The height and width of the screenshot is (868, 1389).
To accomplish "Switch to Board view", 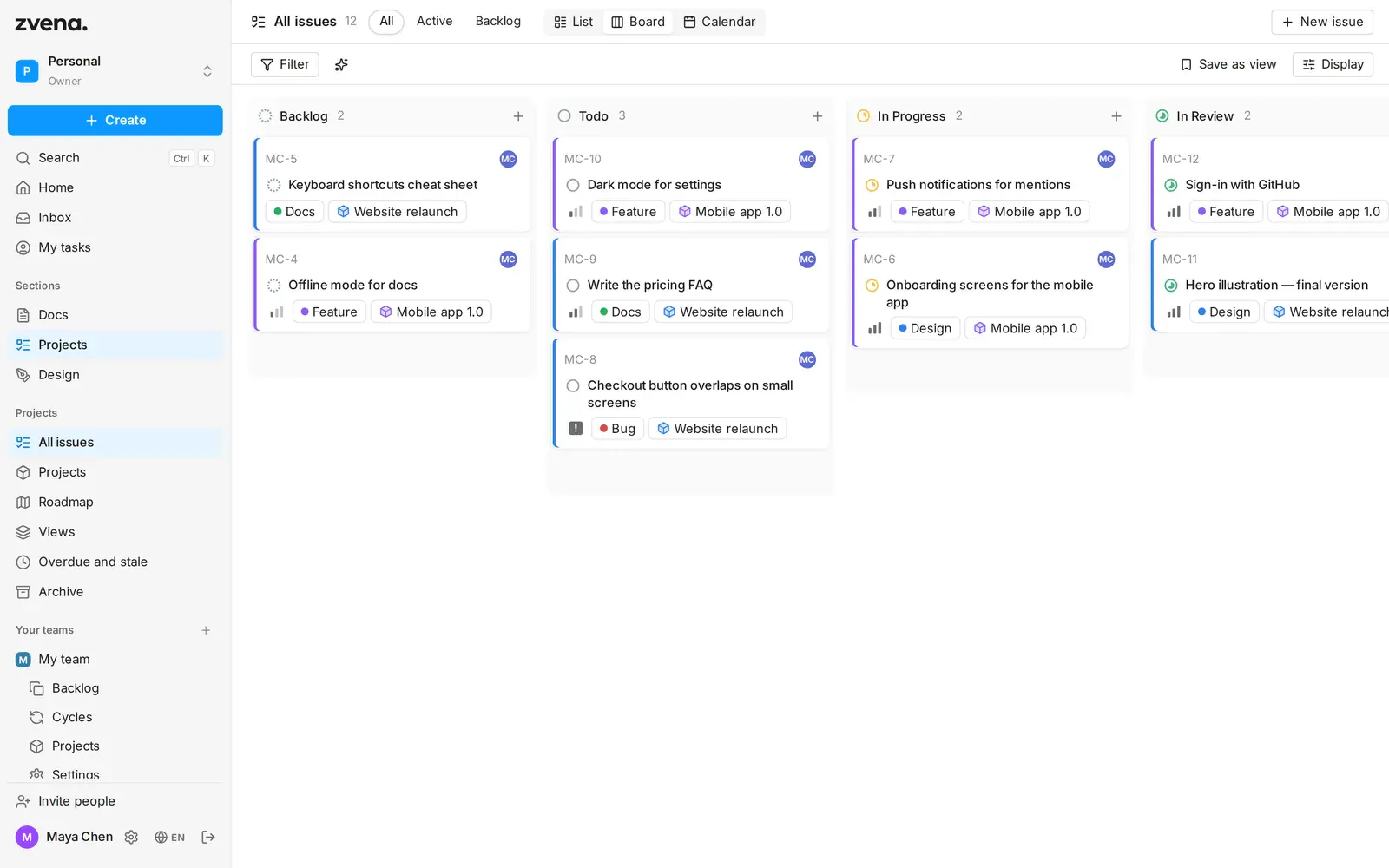I will 638,22.
